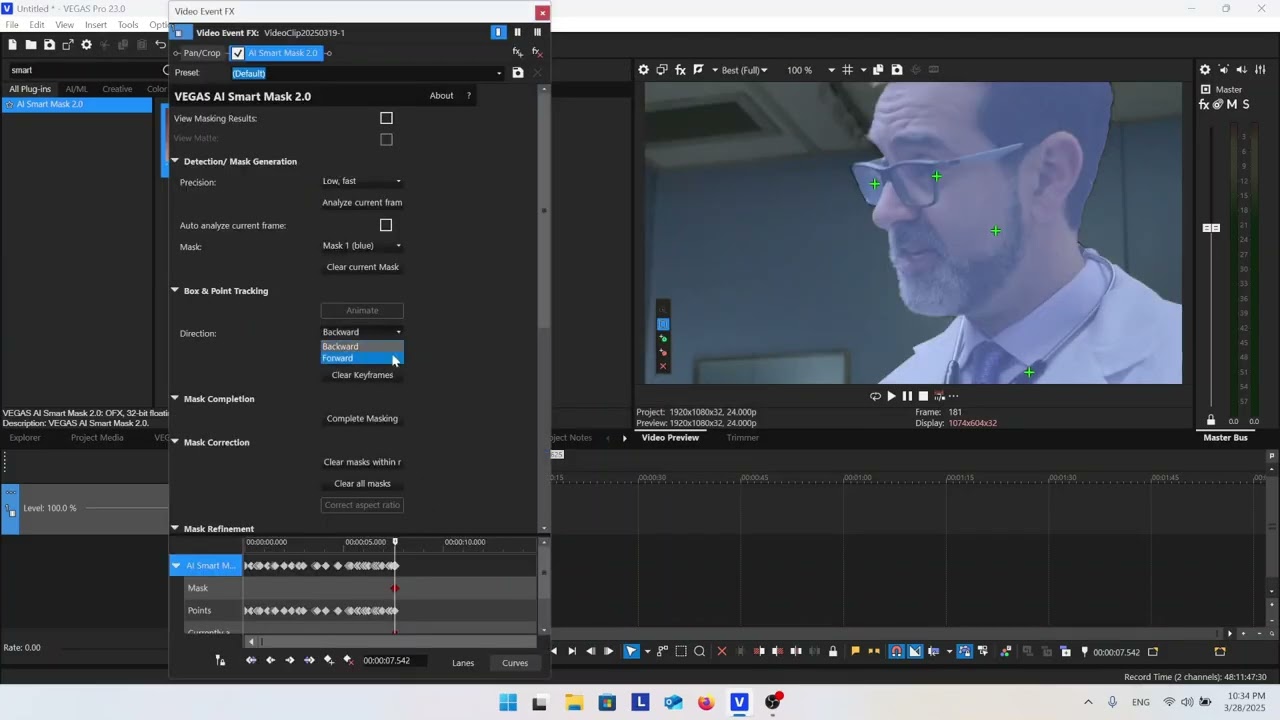
Task: Click Complete Masking button
Action: click(x=362, y=419)
